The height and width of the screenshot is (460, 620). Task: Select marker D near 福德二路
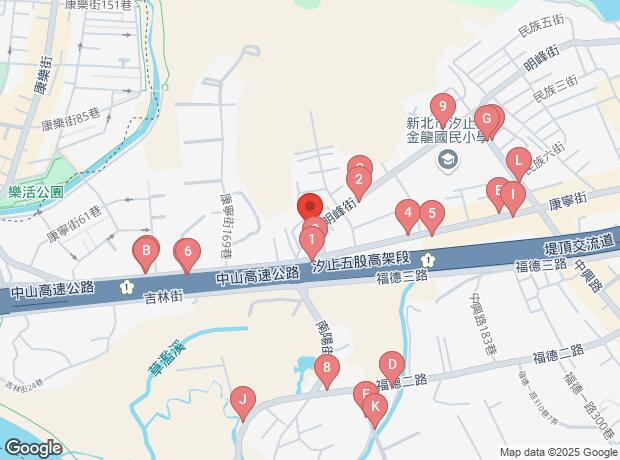tap(391, 368)
